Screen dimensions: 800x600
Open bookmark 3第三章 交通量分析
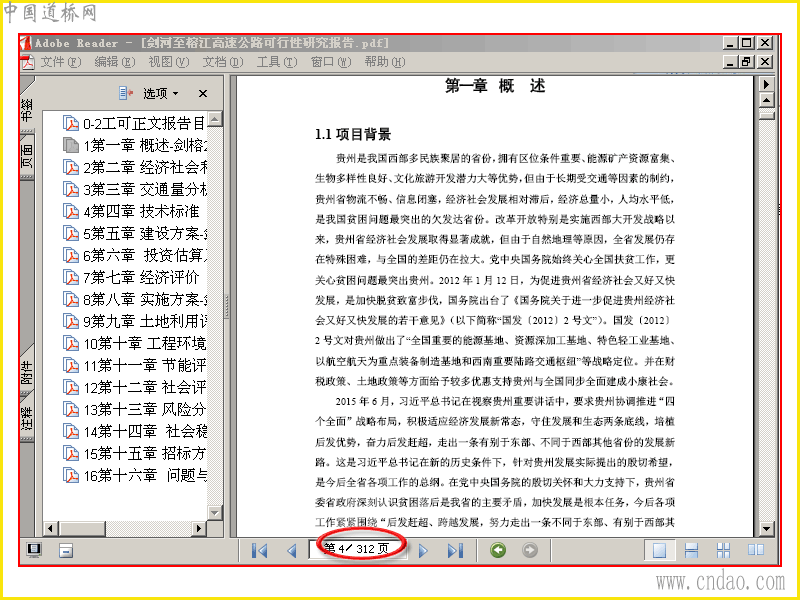134,189
